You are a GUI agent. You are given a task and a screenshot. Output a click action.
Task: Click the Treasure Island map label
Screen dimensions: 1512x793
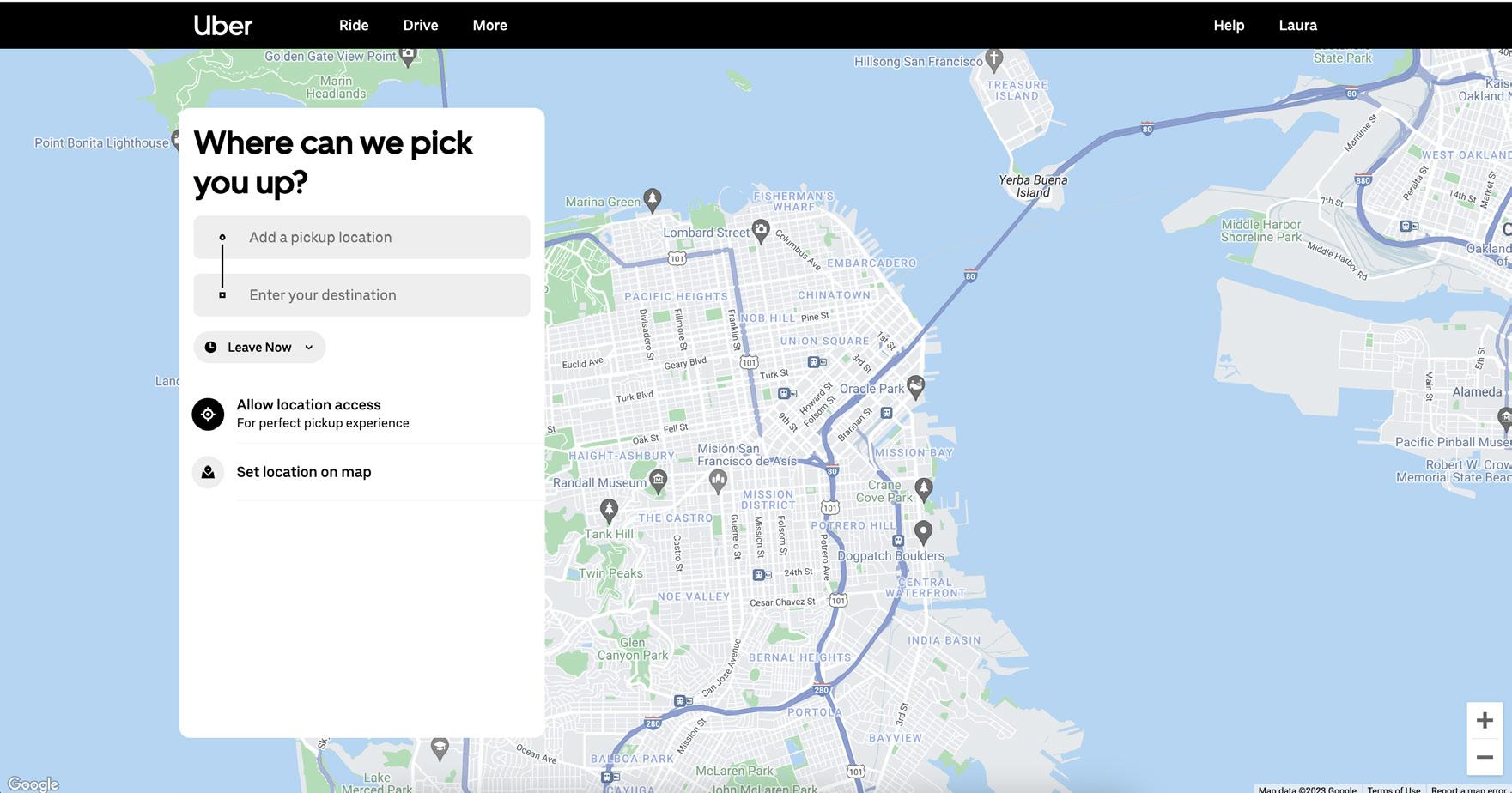(1017, 90)
